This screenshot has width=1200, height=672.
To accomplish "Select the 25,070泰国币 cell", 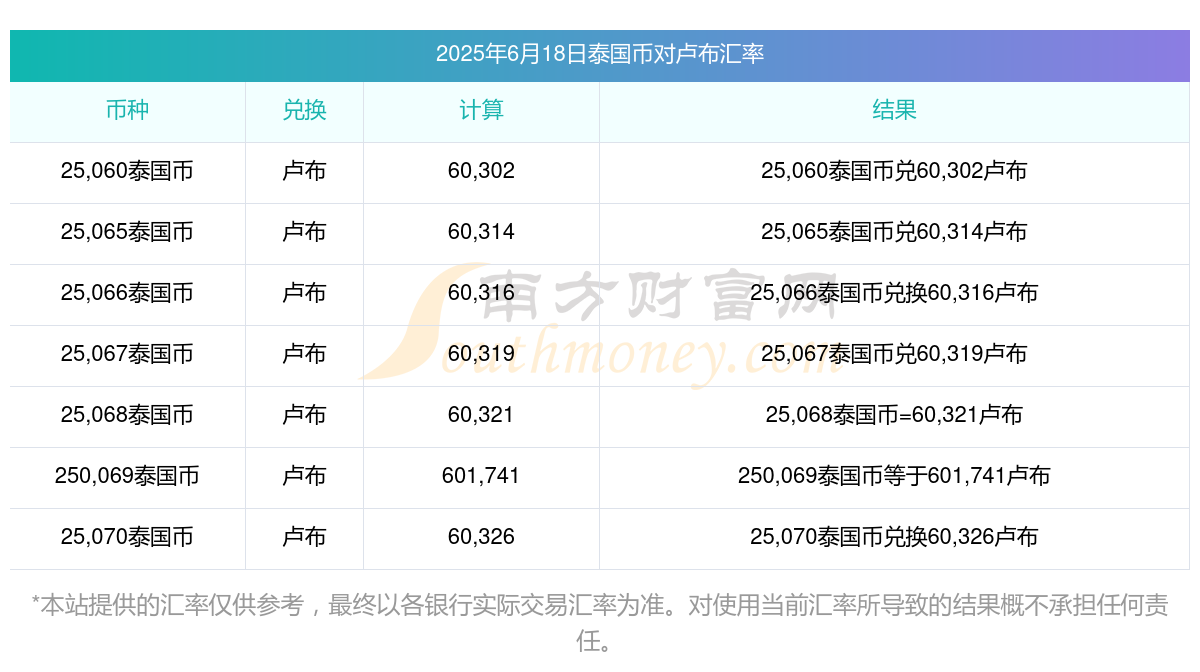I will pos(127,537).
